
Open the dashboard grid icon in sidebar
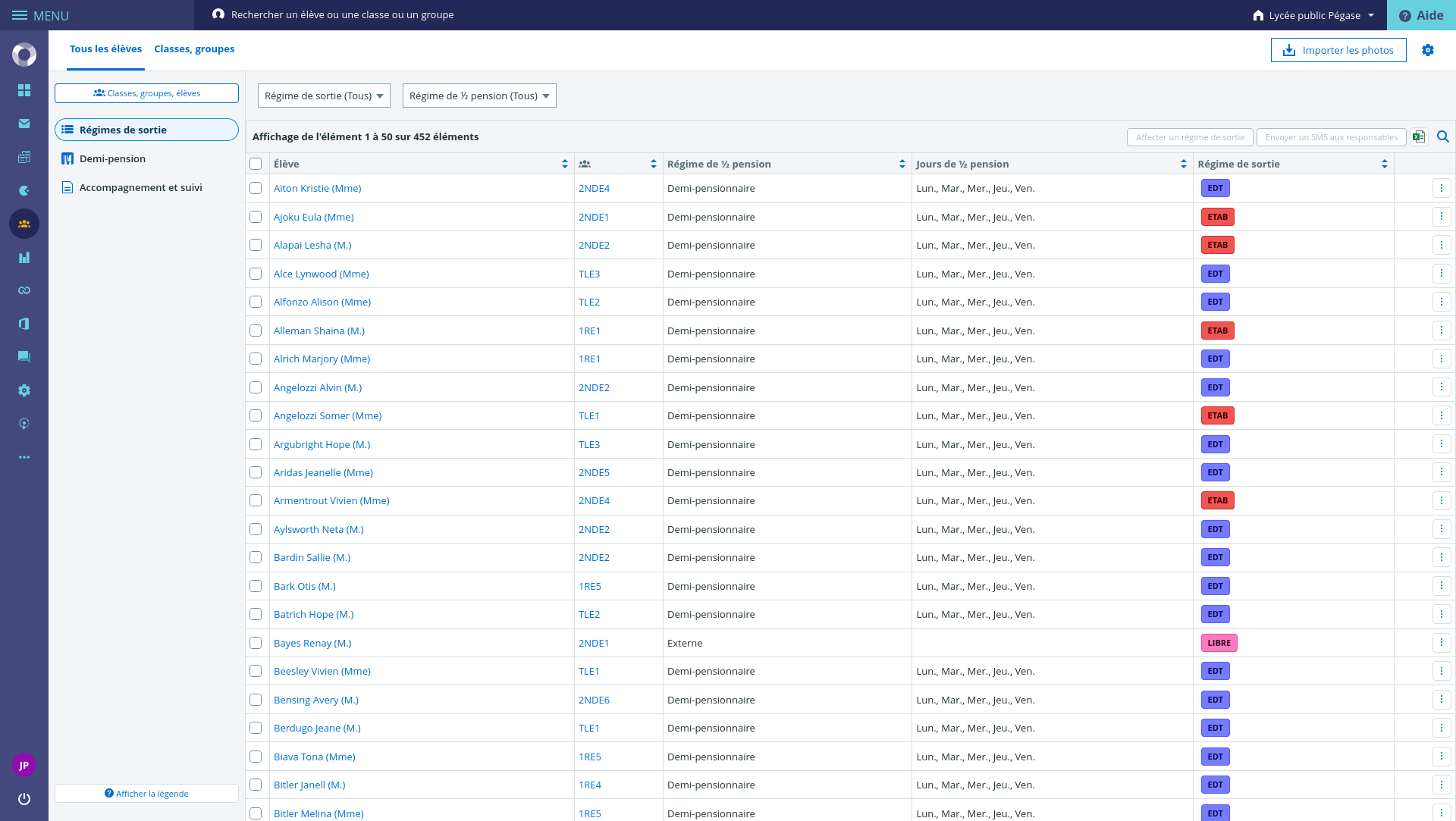point(24,90)
